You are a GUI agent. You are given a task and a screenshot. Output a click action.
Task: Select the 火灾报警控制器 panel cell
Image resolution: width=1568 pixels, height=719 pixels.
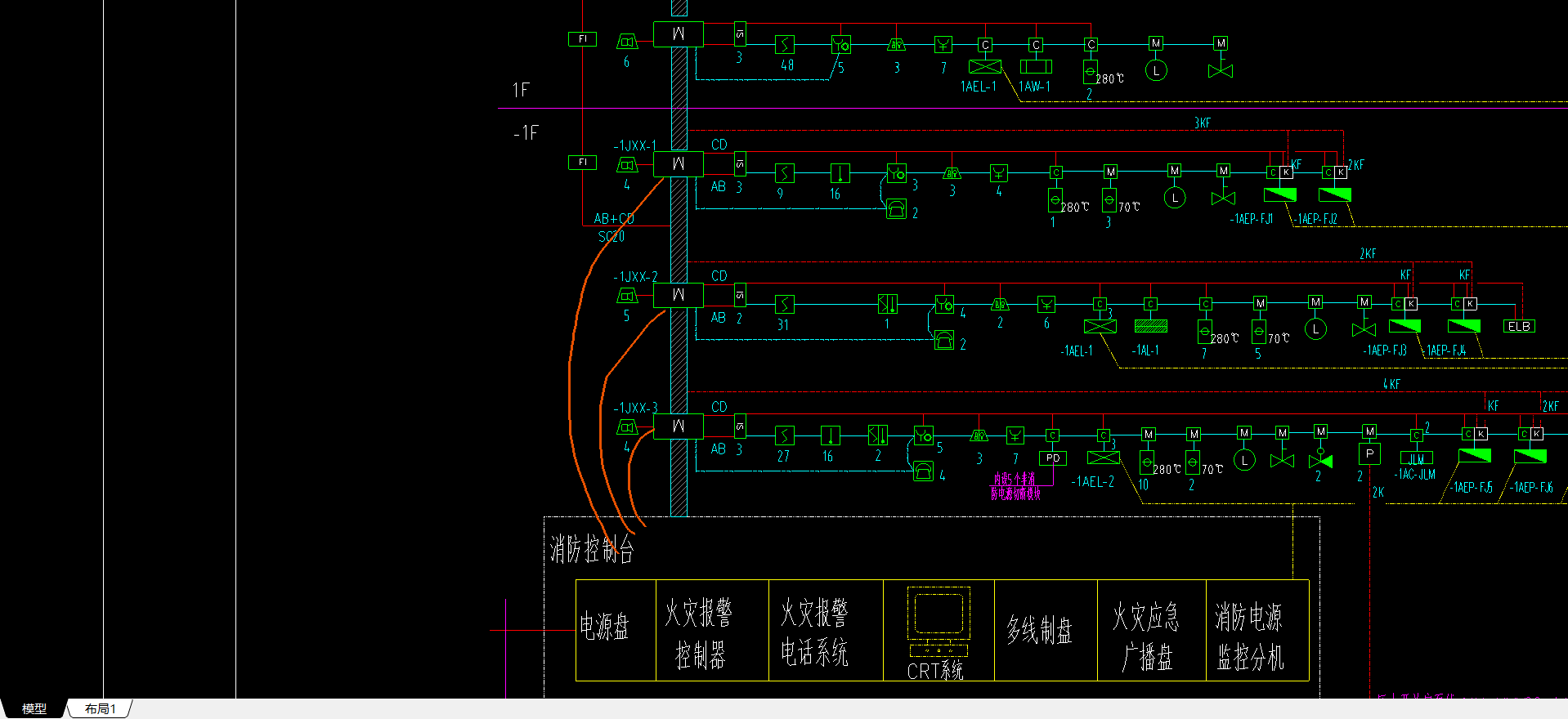[713, 630]
